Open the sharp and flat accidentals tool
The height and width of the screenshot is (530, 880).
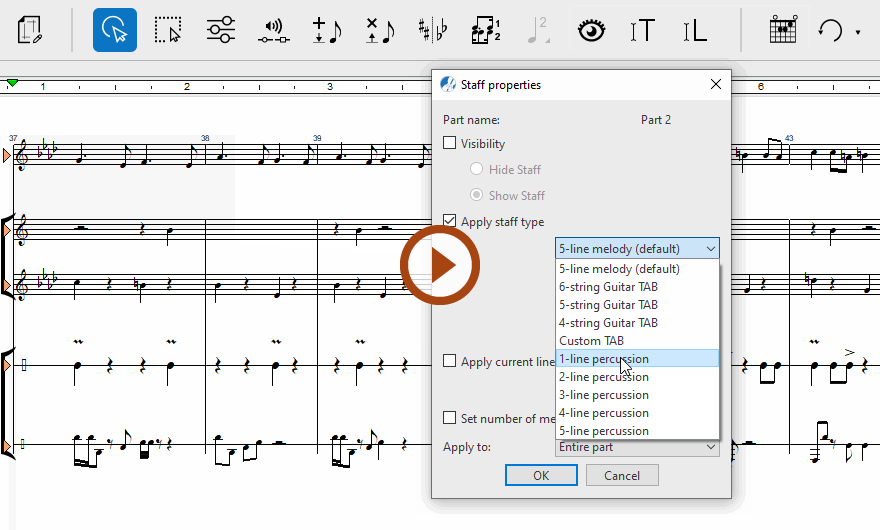(x=433, y=30)
